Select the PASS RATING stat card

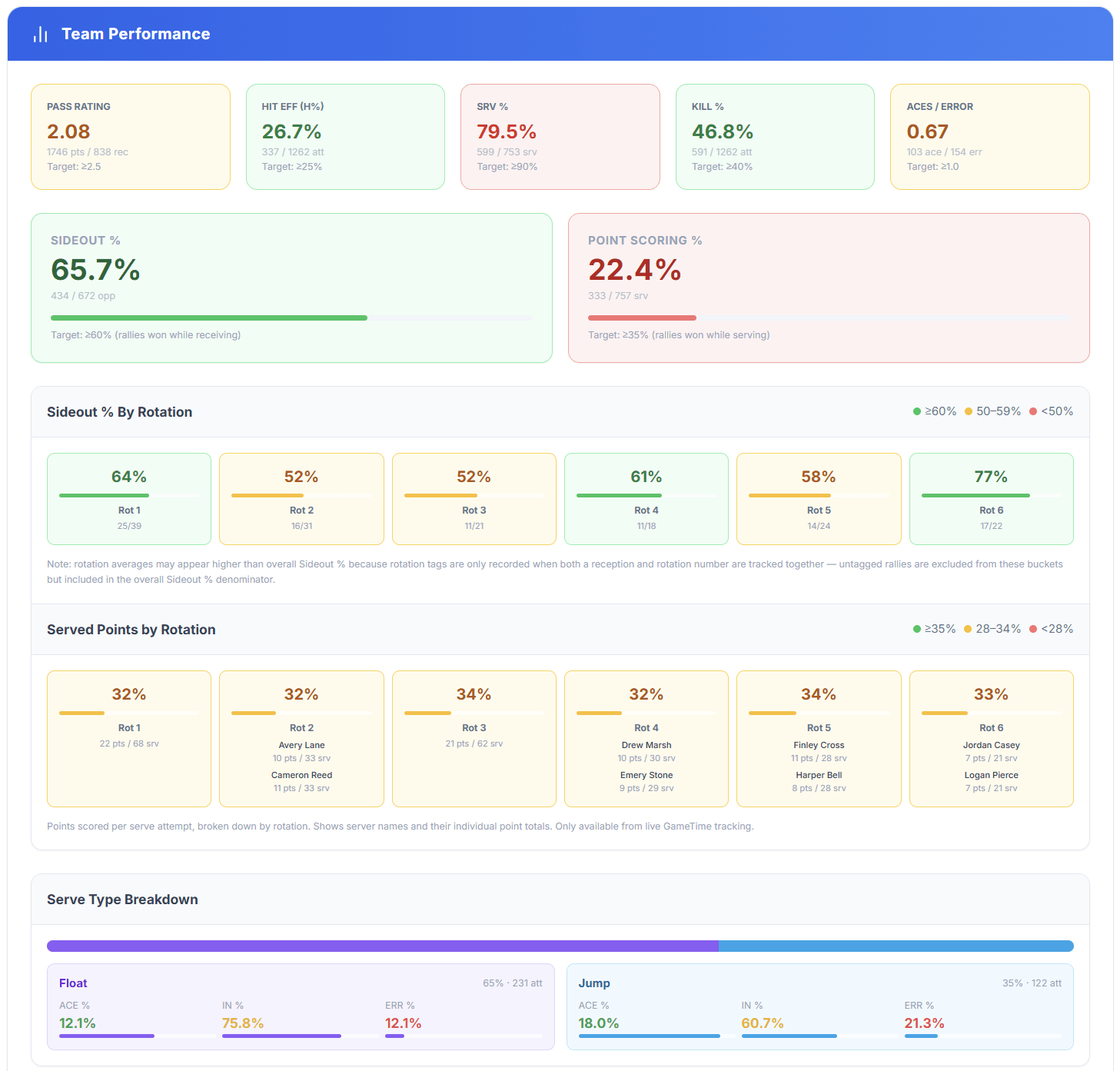click(131, 137)
